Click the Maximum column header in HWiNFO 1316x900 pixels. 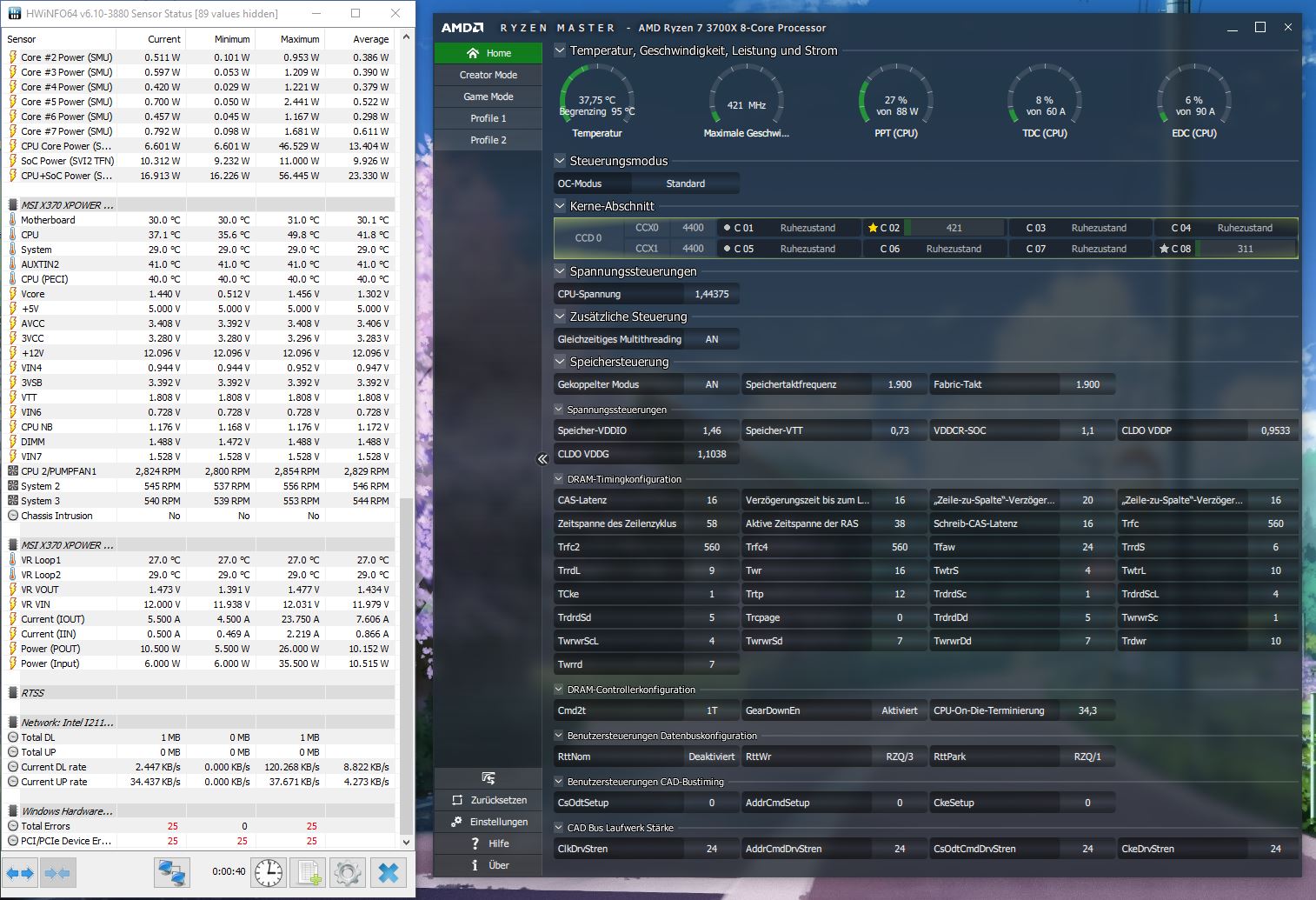[290, 39]
